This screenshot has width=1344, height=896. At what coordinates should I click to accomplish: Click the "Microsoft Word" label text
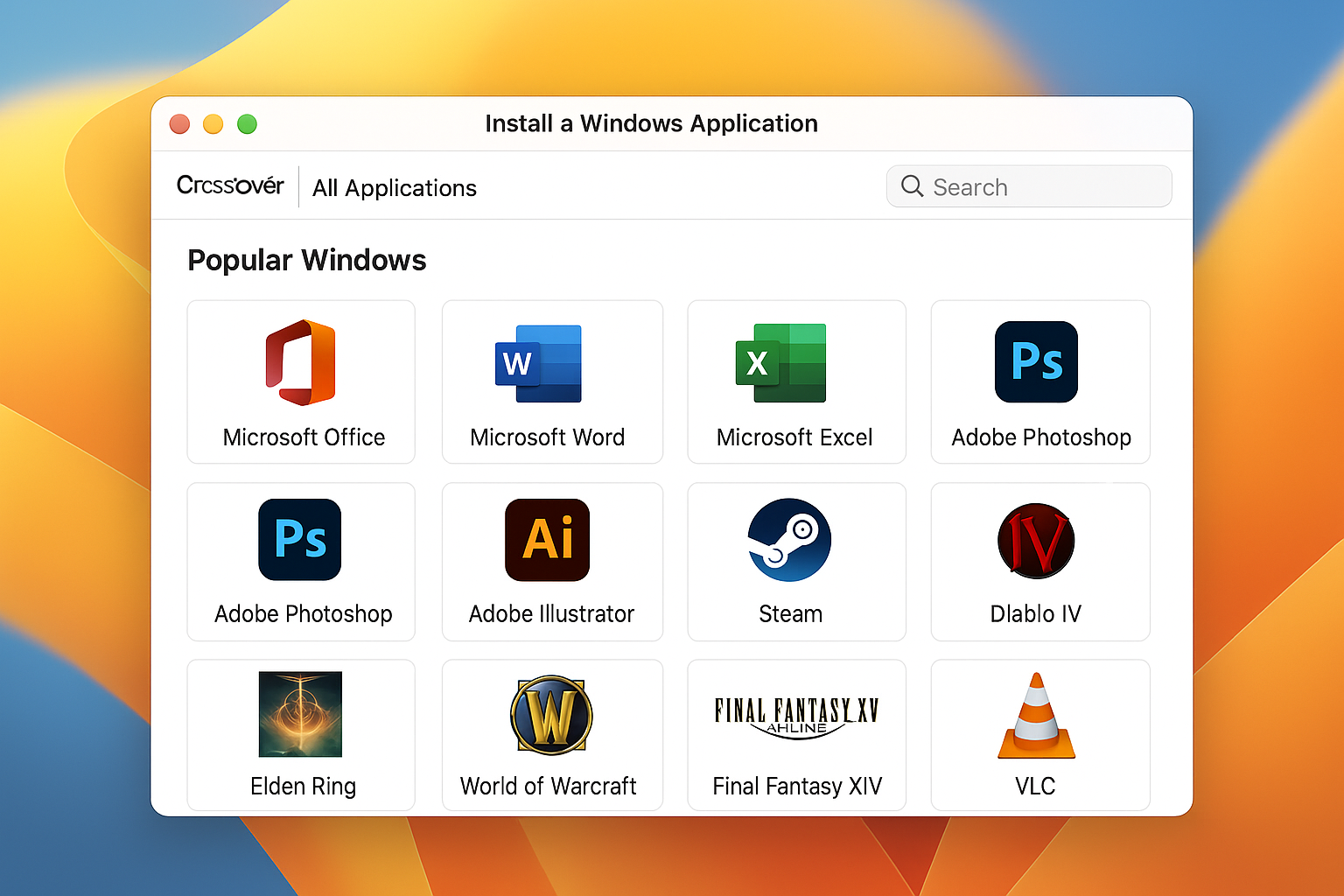click(x=548, y=437)
